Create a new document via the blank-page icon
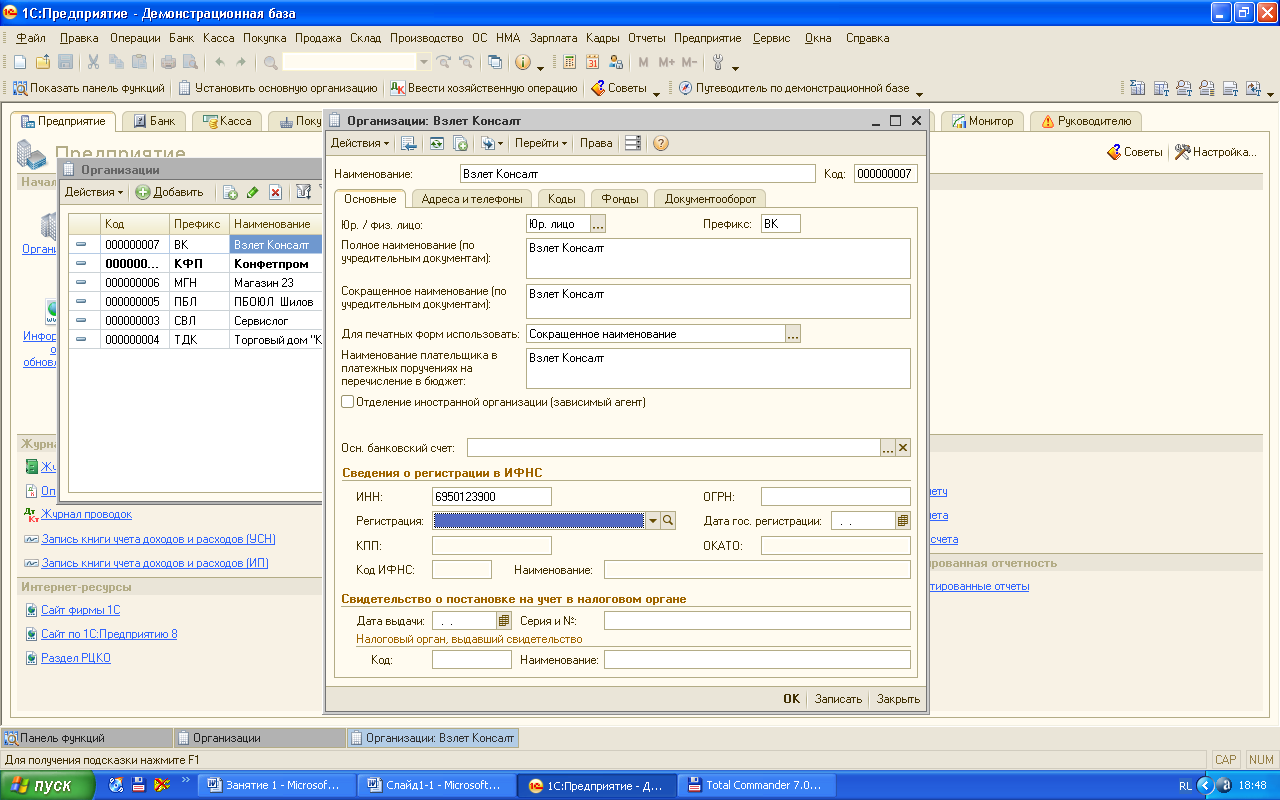The width and height of the screenshot is (1280, 800). click(x=19, y=62)
